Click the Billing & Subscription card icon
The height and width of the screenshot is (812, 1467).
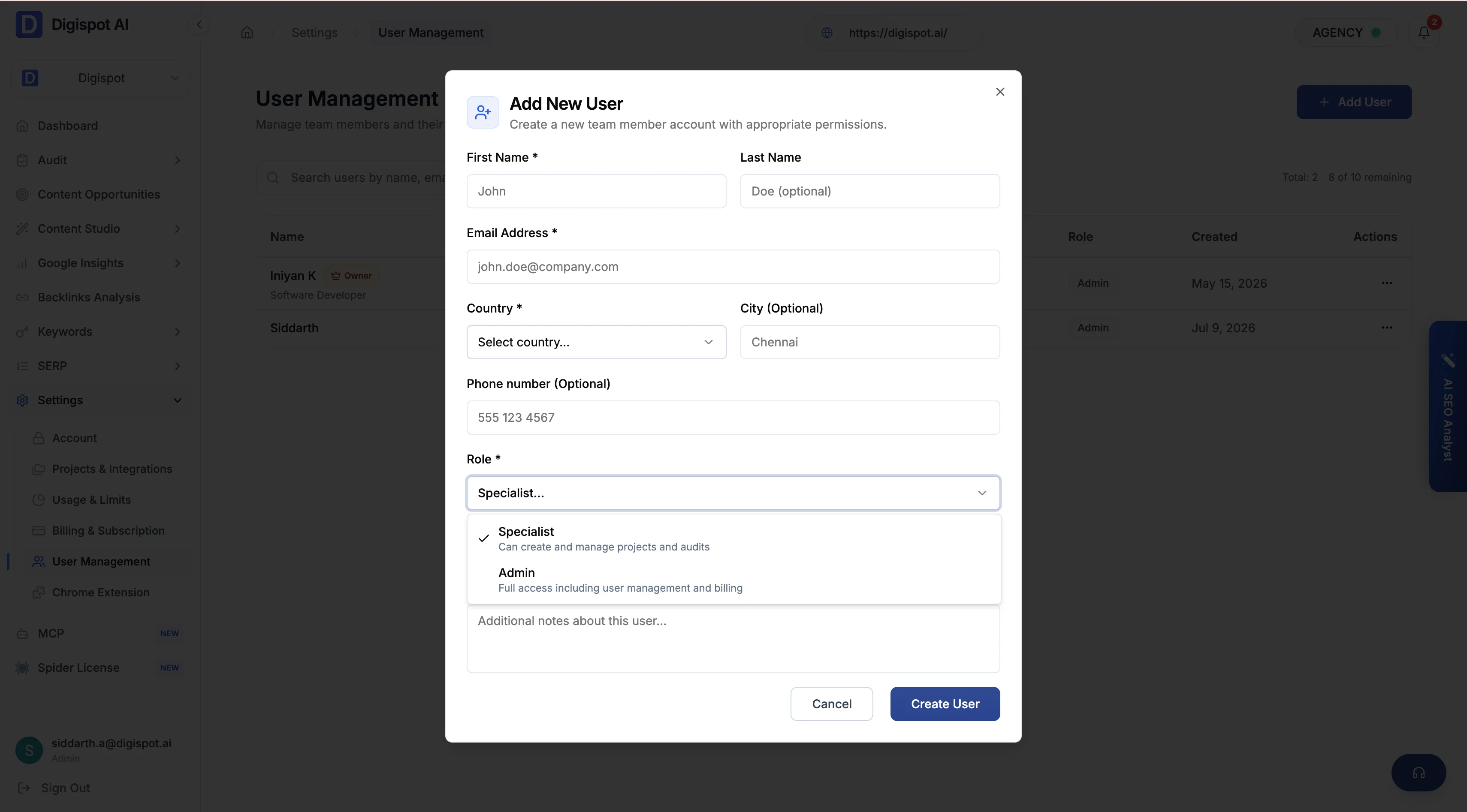[x=39, y=530]
